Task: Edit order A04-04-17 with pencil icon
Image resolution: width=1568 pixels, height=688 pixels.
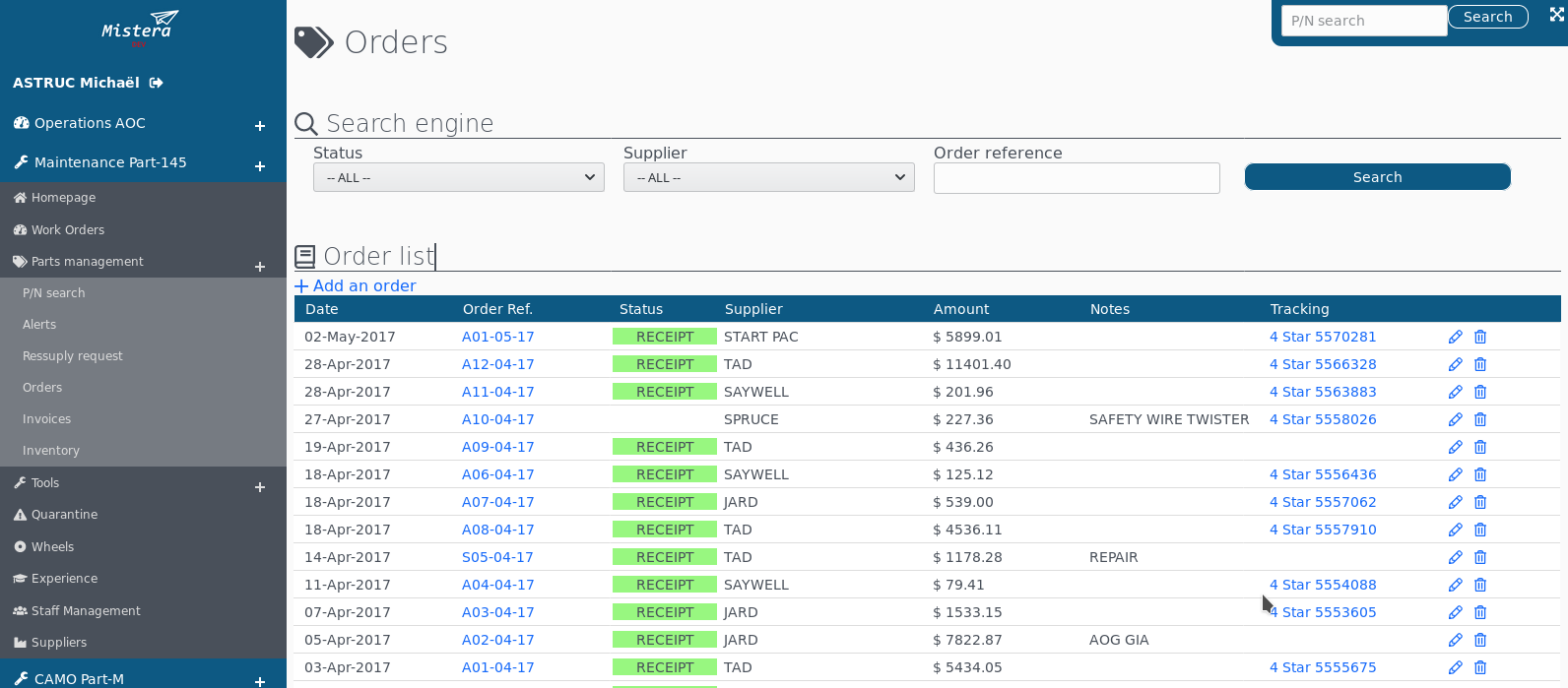Action: pyautogui.click(x=1455, y=585)
